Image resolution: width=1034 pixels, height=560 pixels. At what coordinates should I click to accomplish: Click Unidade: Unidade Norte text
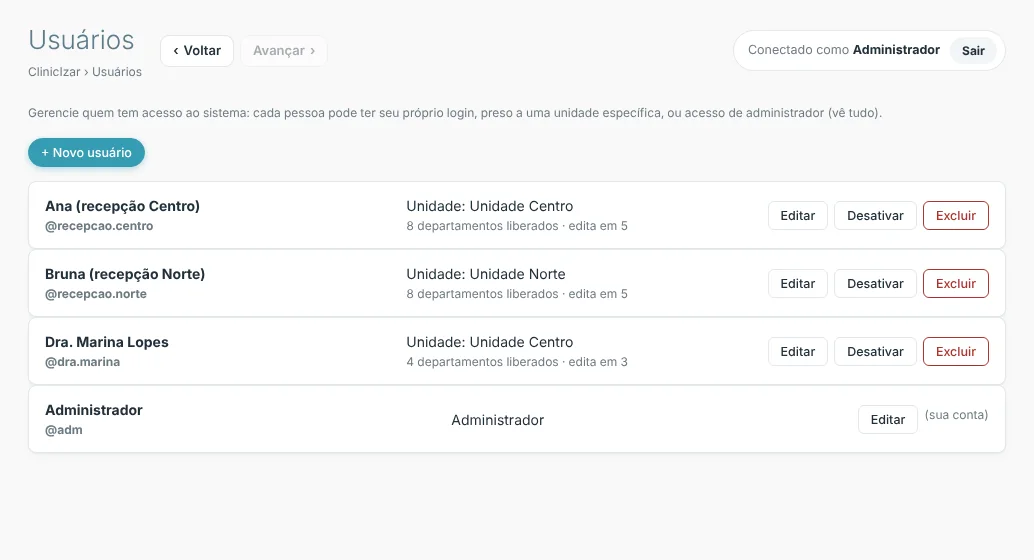(x=485, y=274)
